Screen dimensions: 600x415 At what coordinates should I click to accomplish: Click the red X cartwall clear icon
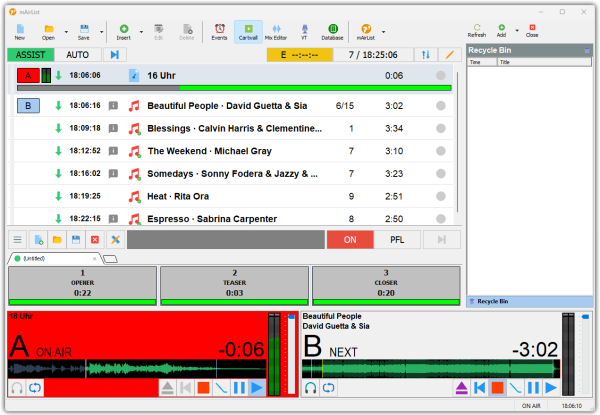[95, 240]
